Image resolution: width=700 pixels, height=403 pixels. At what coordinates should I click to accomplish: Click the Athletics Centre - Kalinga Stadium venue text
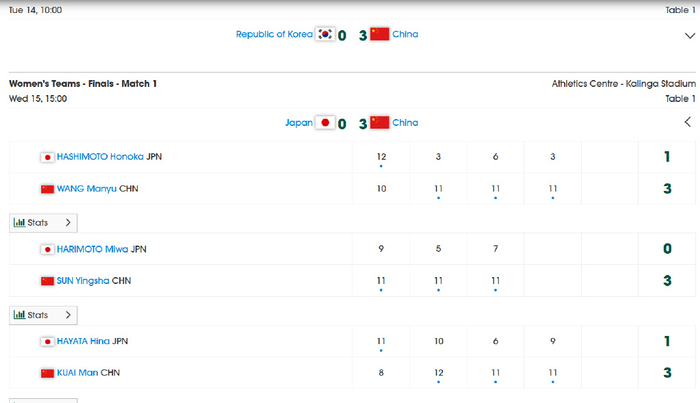click(623, 84)
